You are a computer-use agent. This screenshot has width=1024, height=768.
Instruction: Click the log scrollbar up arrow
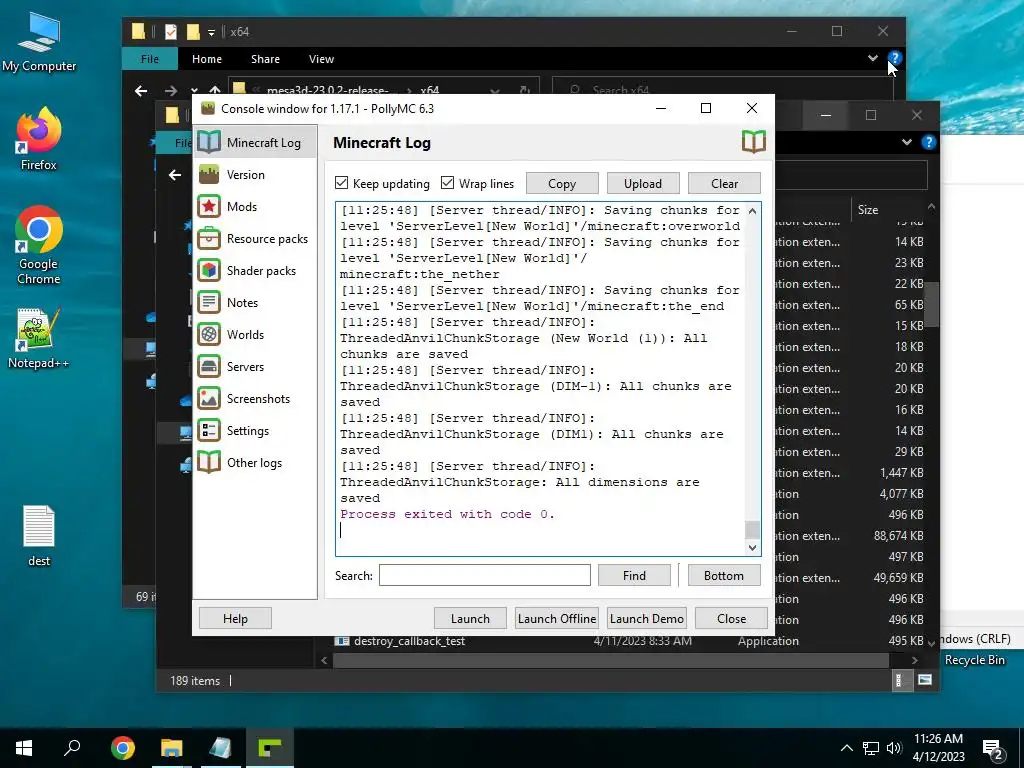752,211
